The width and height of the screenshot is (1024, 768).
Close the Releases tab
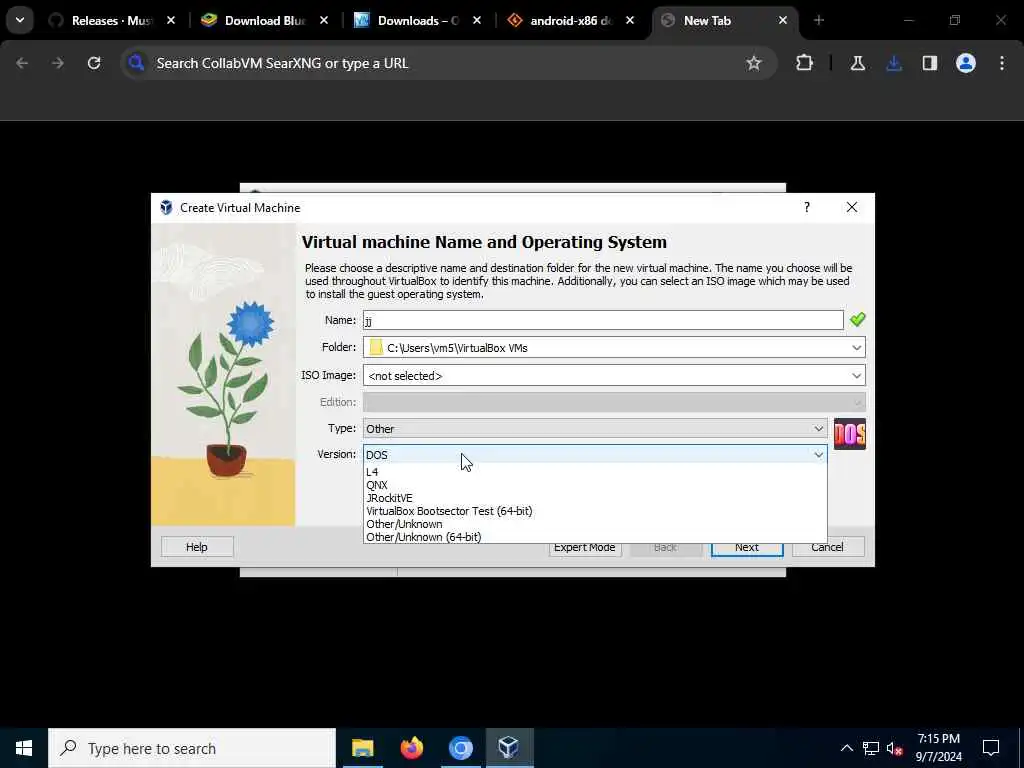coord(171,21)
